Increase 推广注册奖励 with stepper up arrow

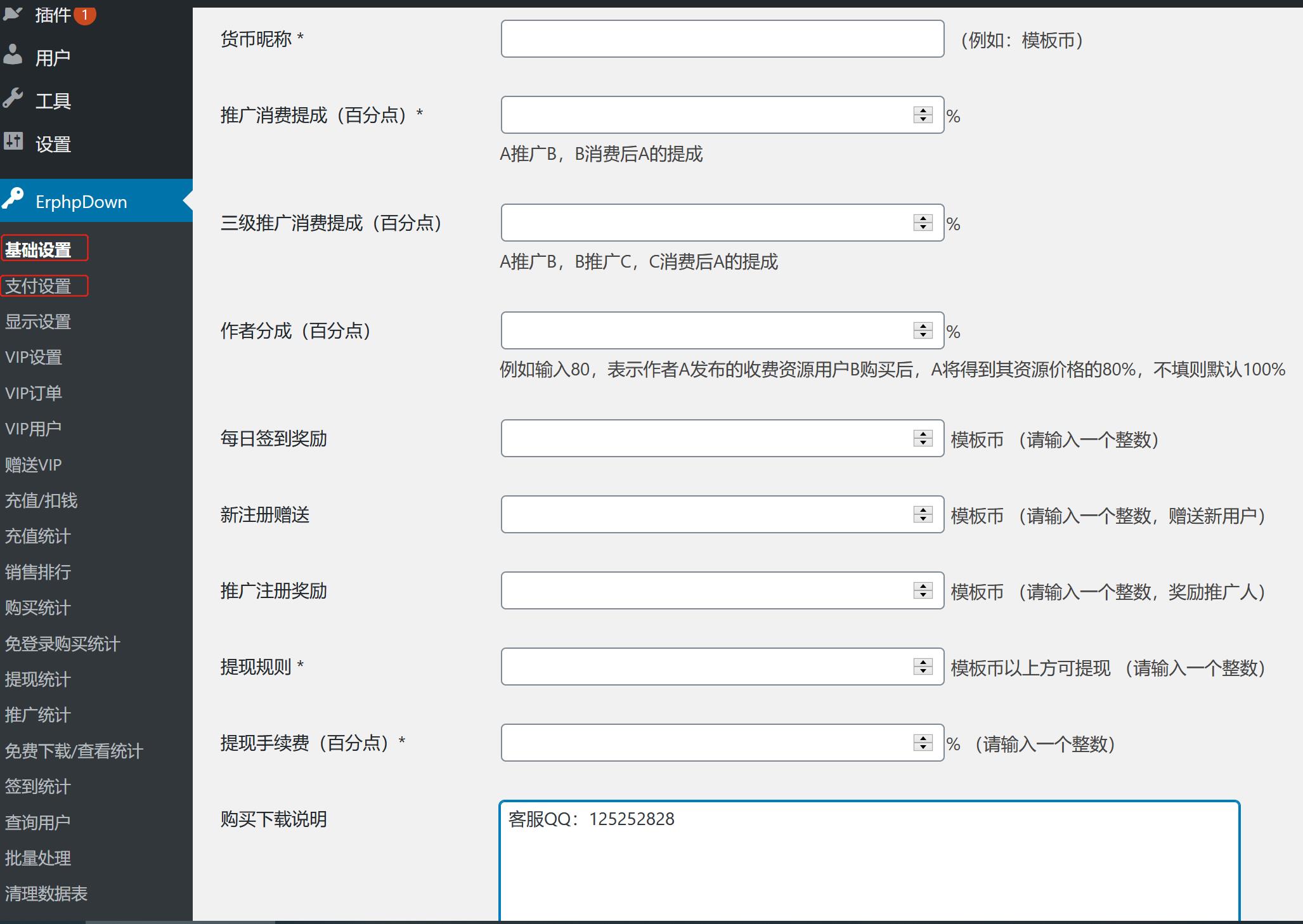point(923,586)
